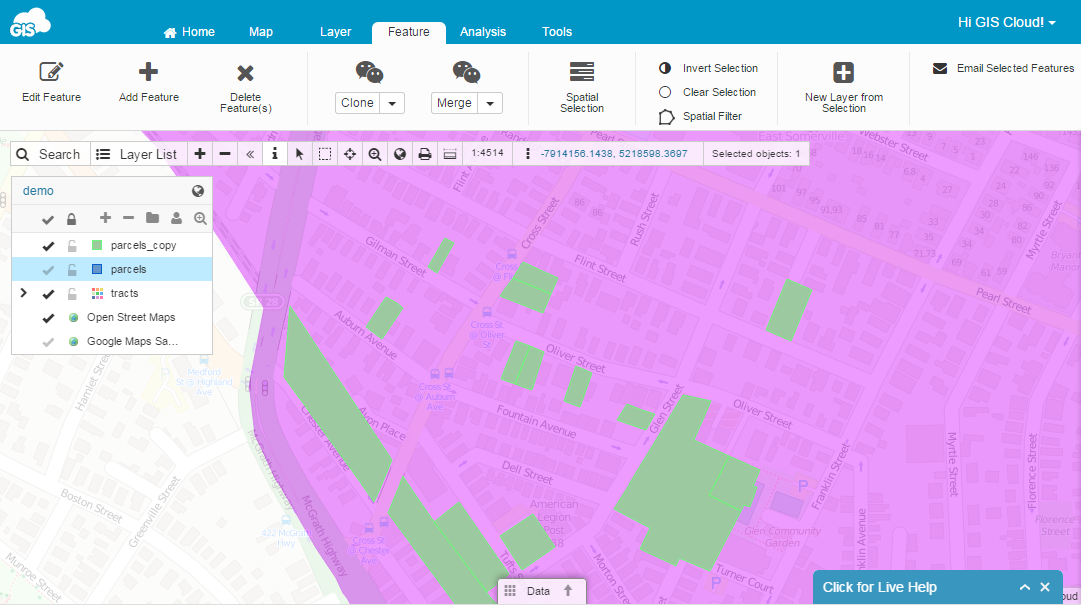Switch to the Analysis tab
Screen dimensions: 1081x605
click(x=483, y=32)
